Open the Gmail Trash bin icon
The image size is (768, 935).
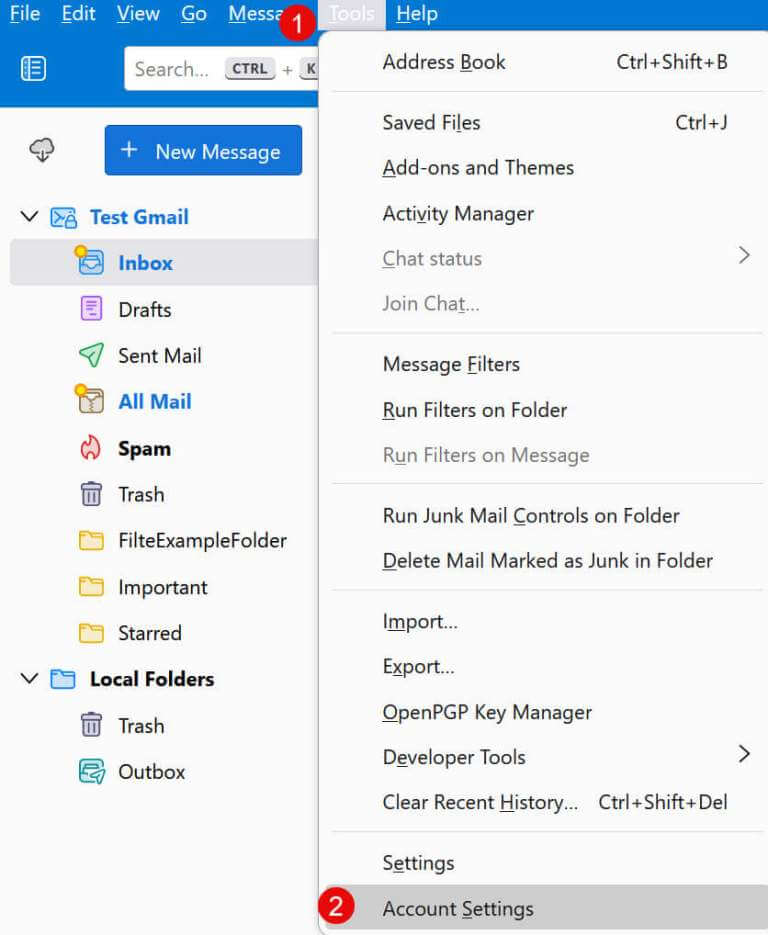click(x=91, y=494)
